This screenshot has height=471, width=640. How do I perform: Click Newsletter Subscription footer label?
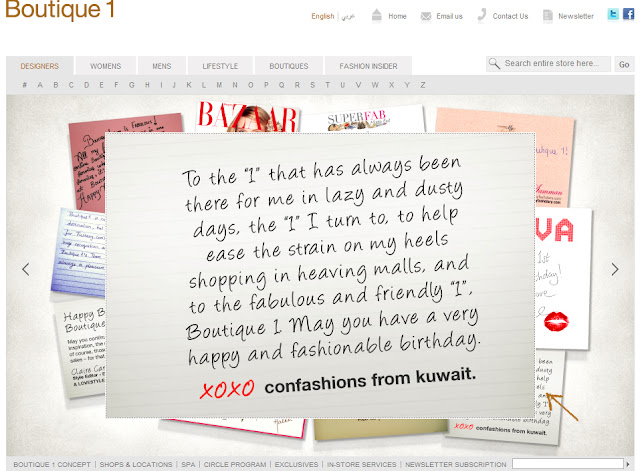click(x=456, y=464)
